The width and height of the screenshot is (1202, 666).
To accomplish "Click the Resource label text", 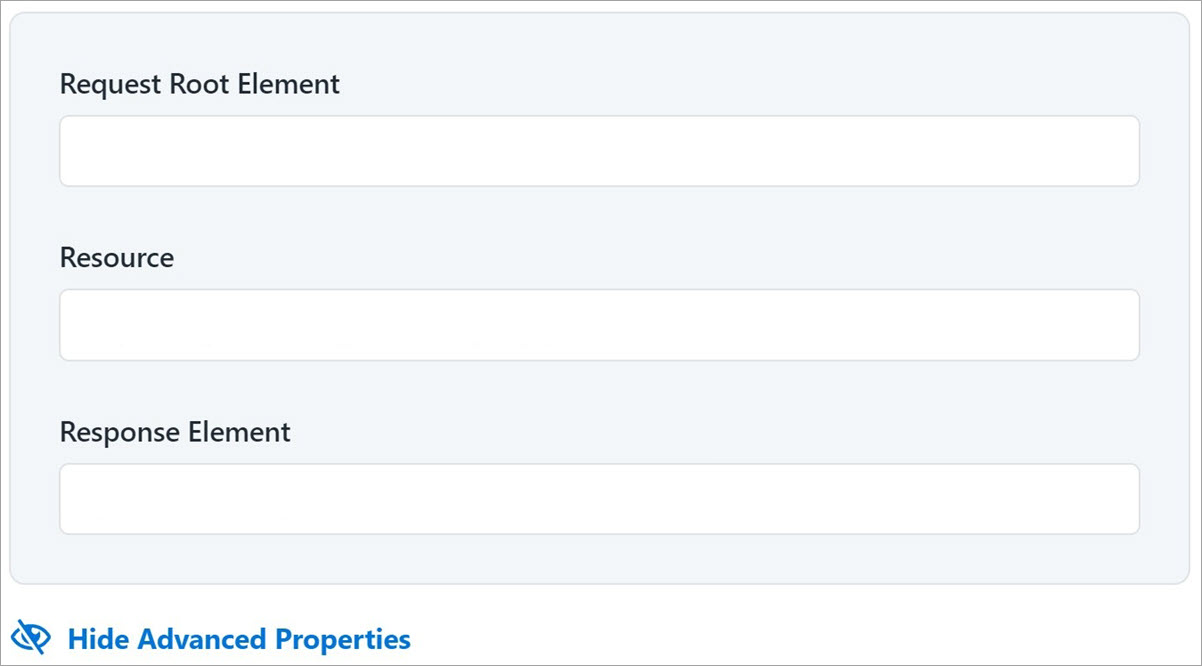I will click(x=117, y=258).
